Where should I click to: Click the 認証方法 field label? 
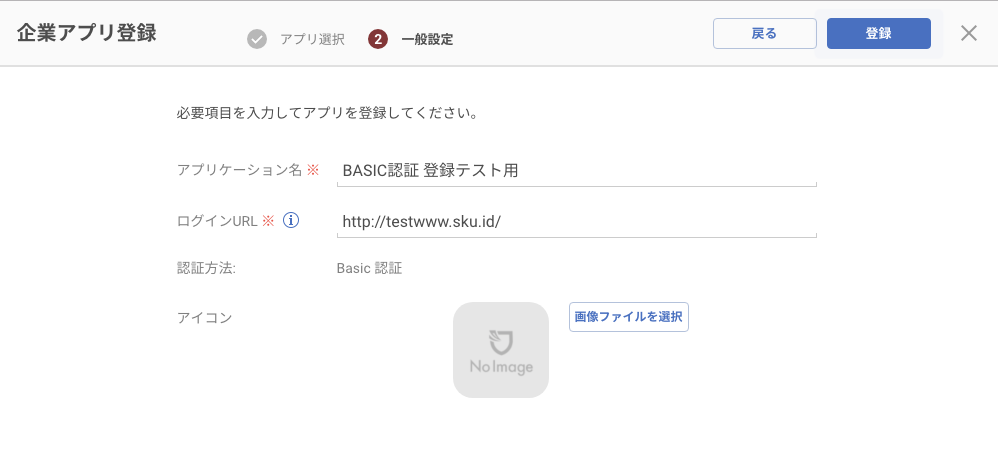click(206, 268)
